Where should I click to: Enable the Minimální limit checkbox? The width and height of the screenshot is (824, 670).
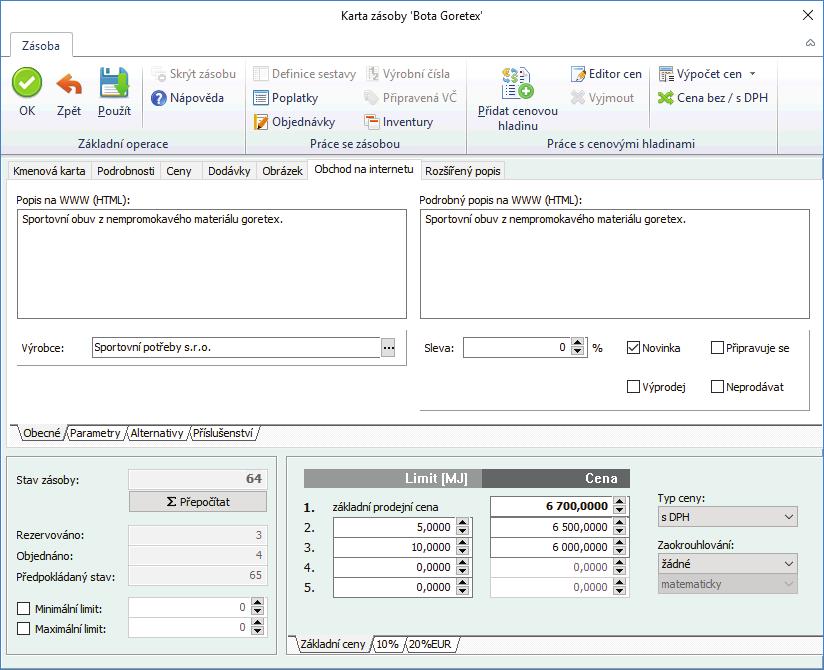click(24, 609)
